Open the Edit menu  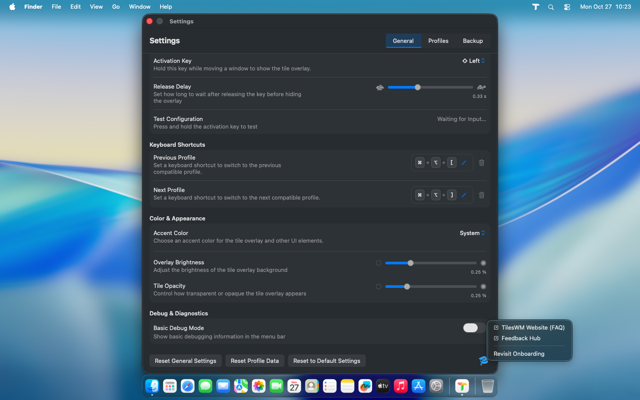point(76,7)
